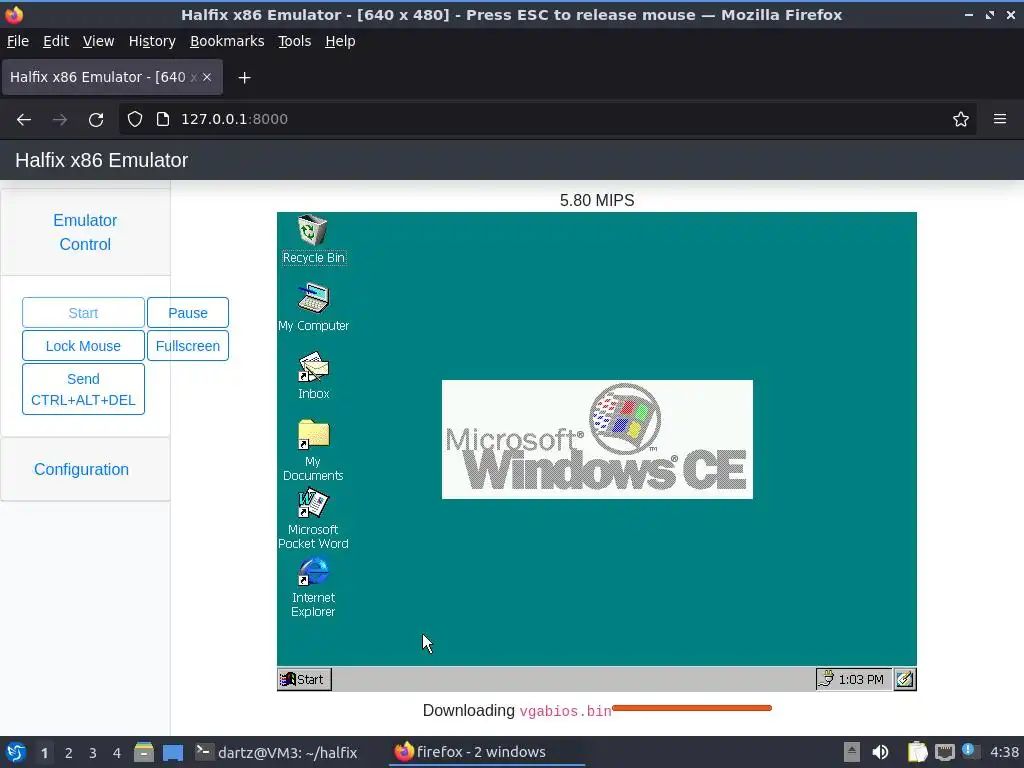
Task: Click the notification info tray icon
Action: 970,752
